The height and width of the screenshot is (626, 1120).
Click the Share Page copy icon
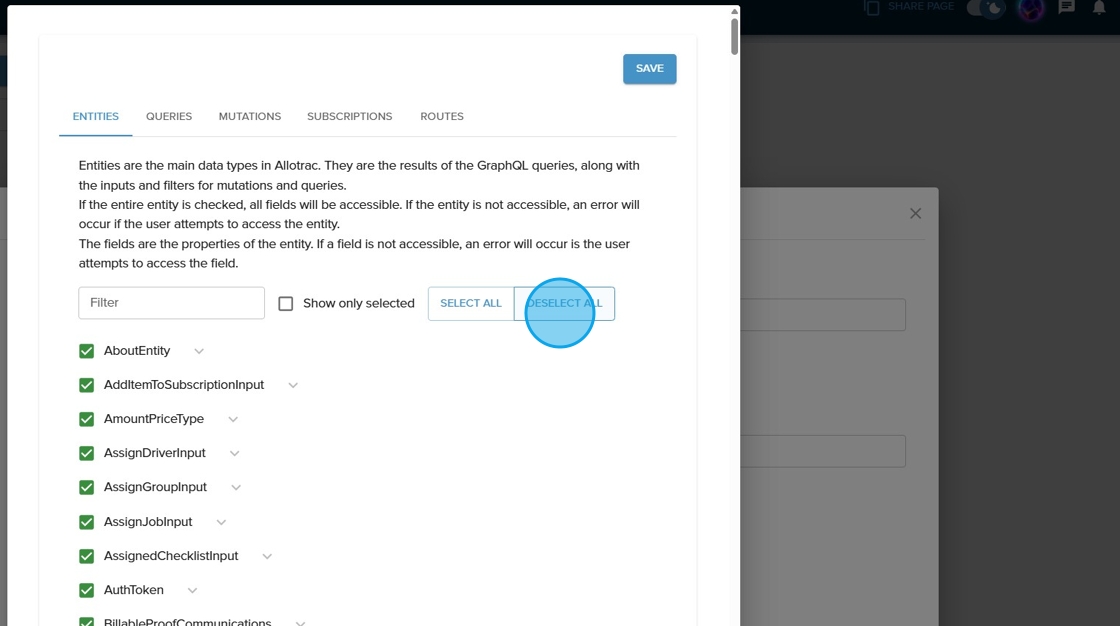872,8
